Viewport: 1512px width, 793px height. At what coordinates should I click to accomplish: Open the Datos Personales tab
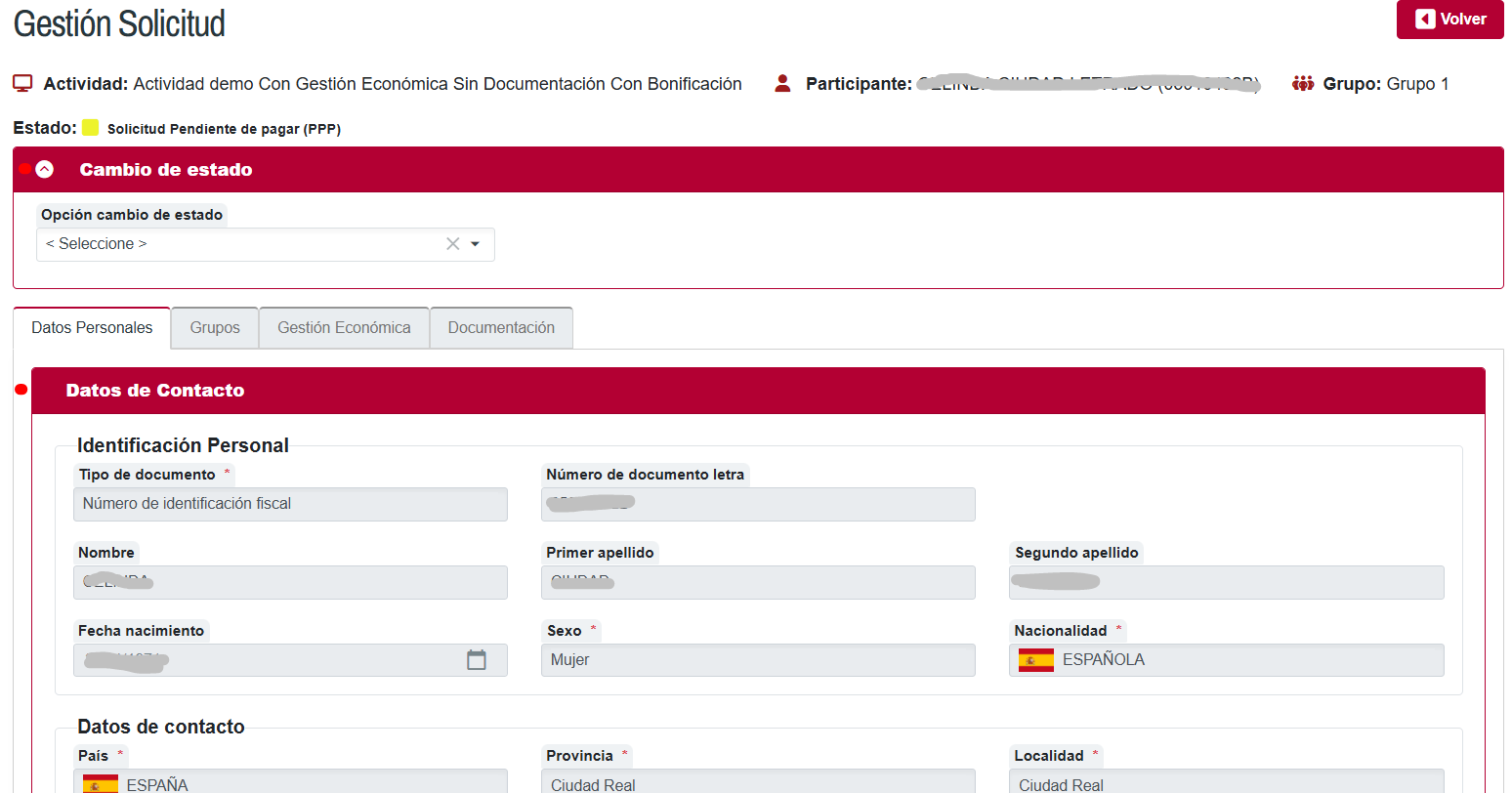pos(92,328)
